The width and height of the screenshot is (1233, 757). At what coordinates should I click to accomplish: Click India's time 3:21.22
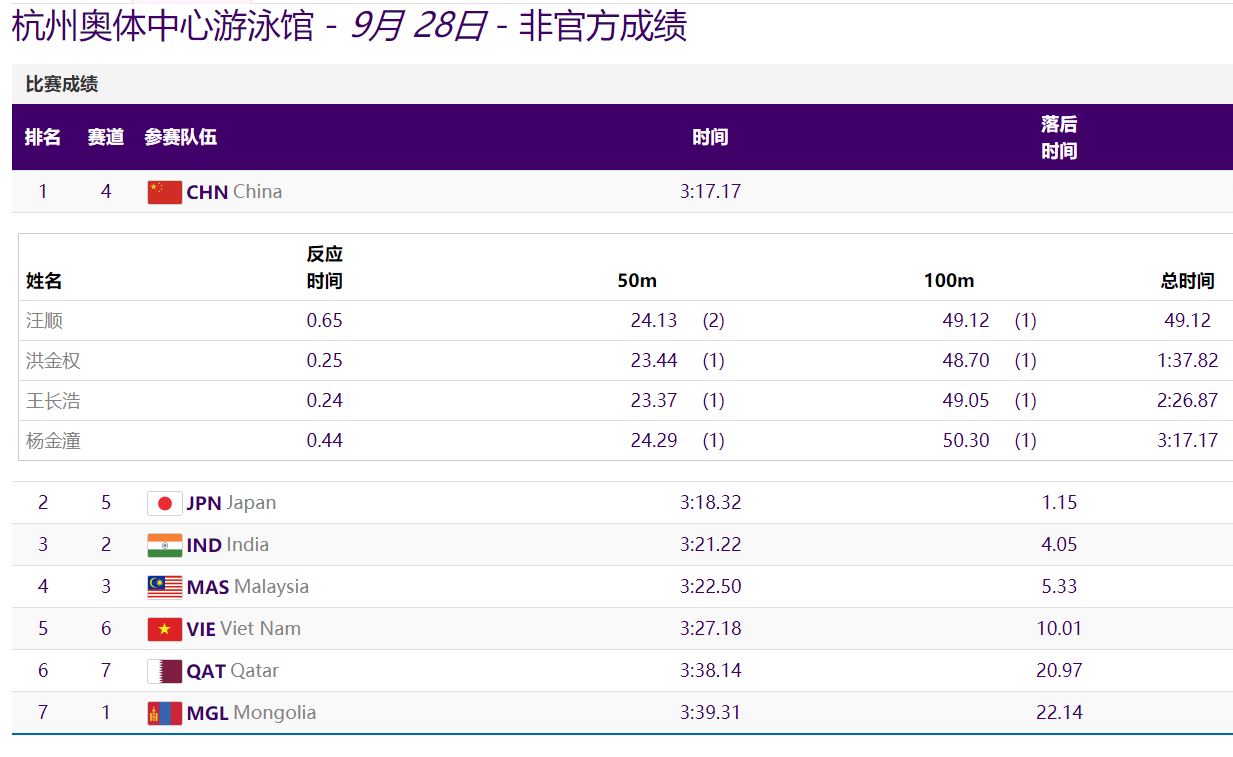click(710, 545)
